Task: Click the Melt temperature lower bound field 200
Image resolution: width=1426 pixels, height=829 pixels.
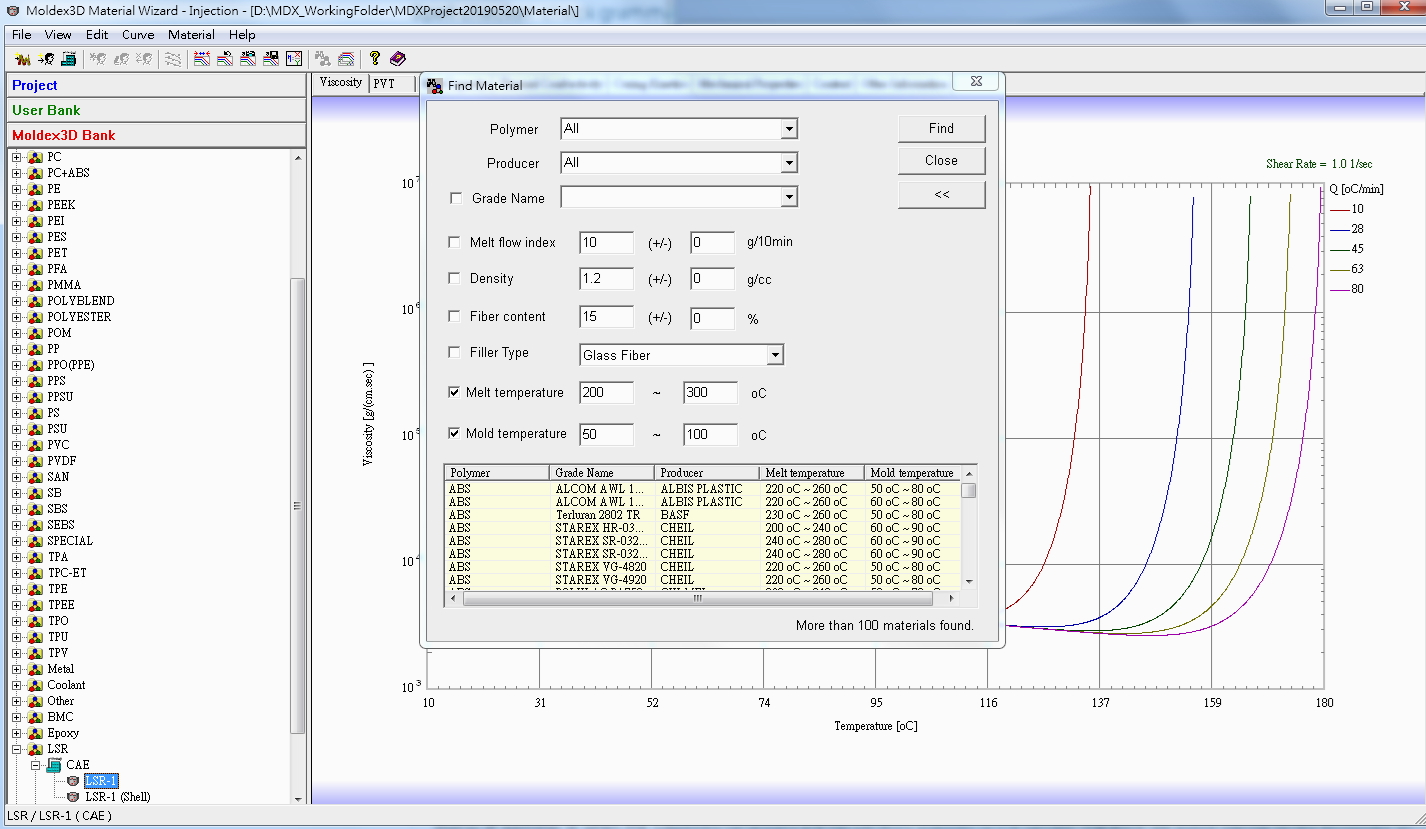Action: click(x=606, y=393)
